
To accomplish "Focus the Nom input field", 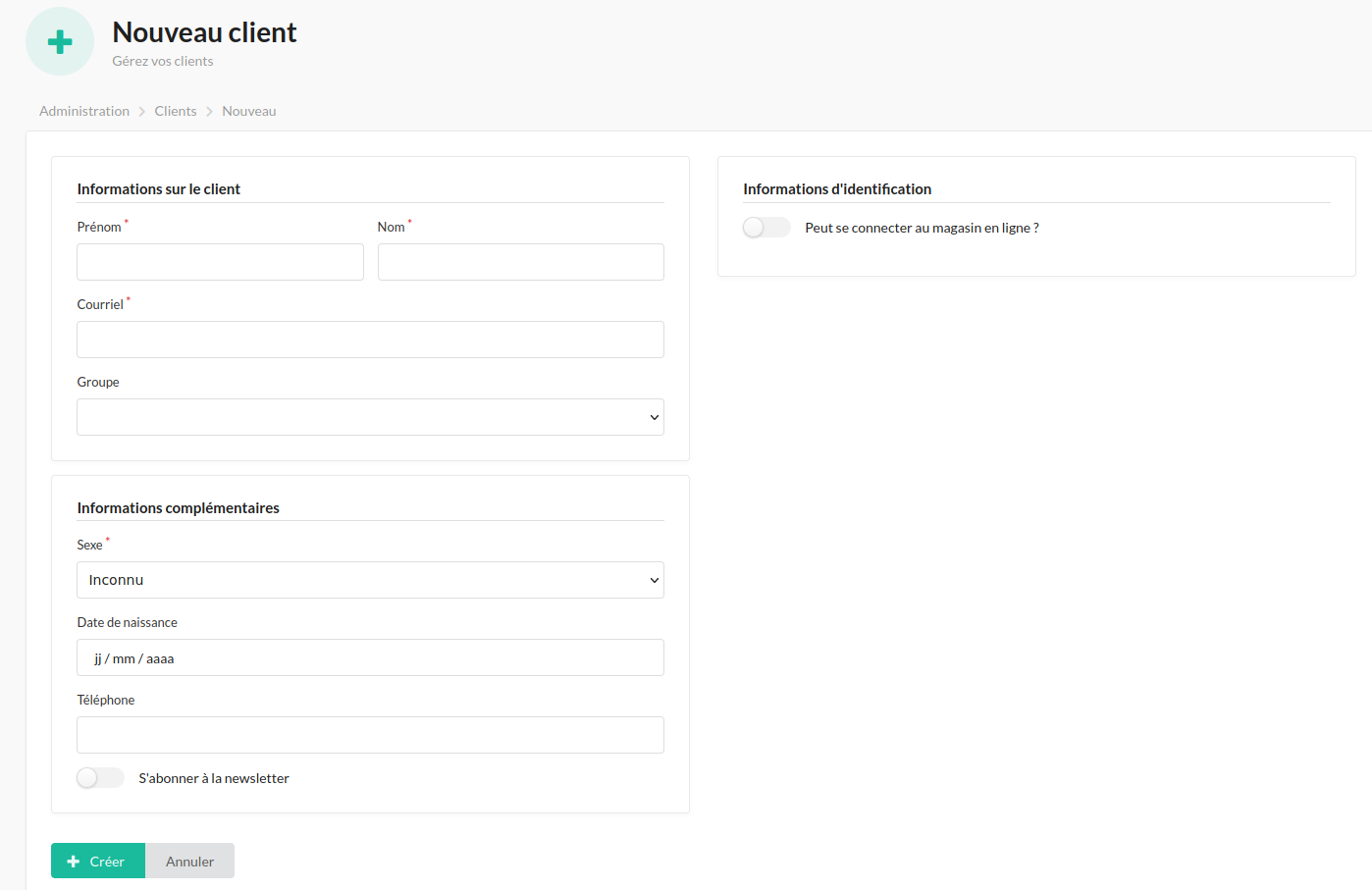I will pos(521,262).
